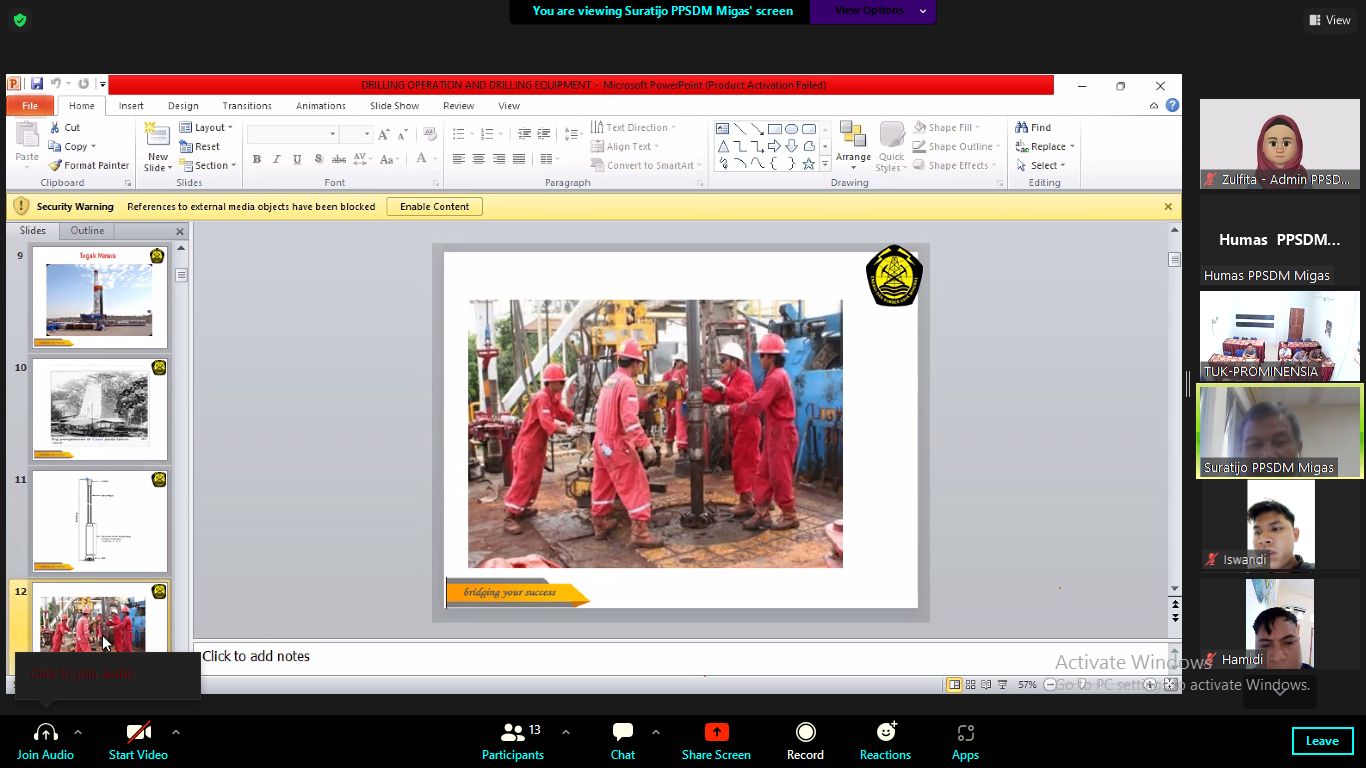Open the Animations ribbon tab

point(321,106)
